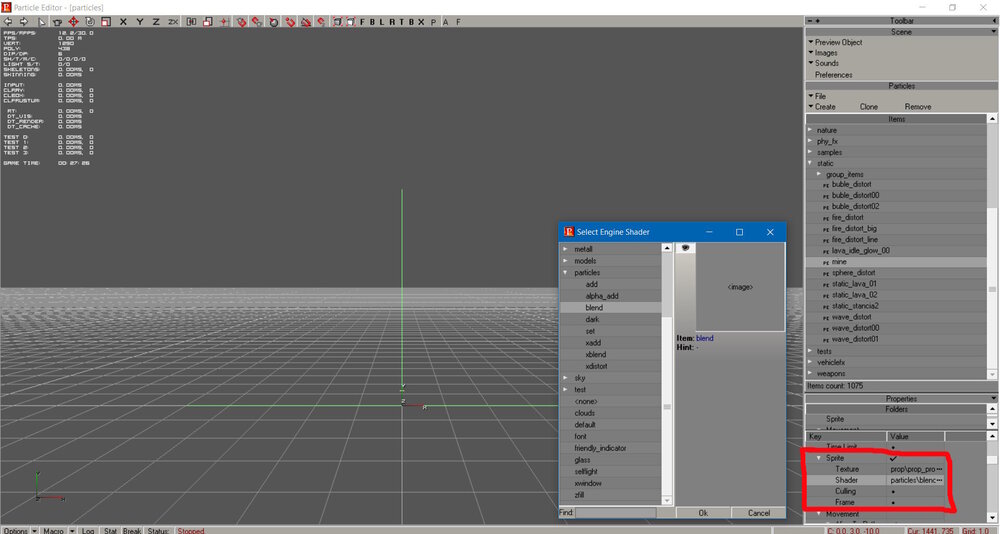
Task: Switch to Front view with F button
Action: 362,21
